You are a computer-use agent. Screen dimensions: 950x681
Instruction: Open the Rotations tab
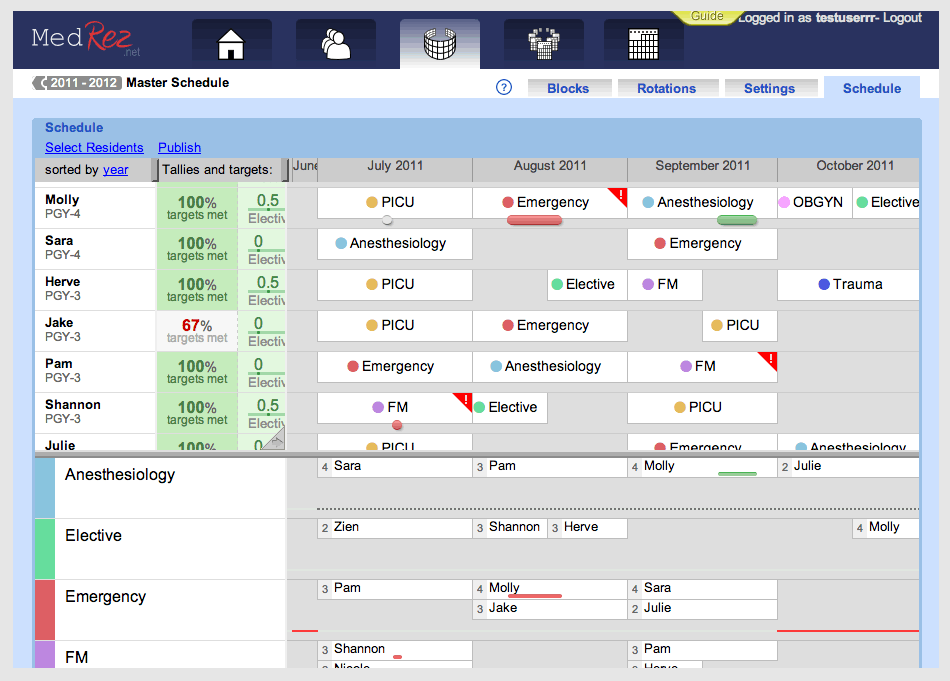[666, 88]
